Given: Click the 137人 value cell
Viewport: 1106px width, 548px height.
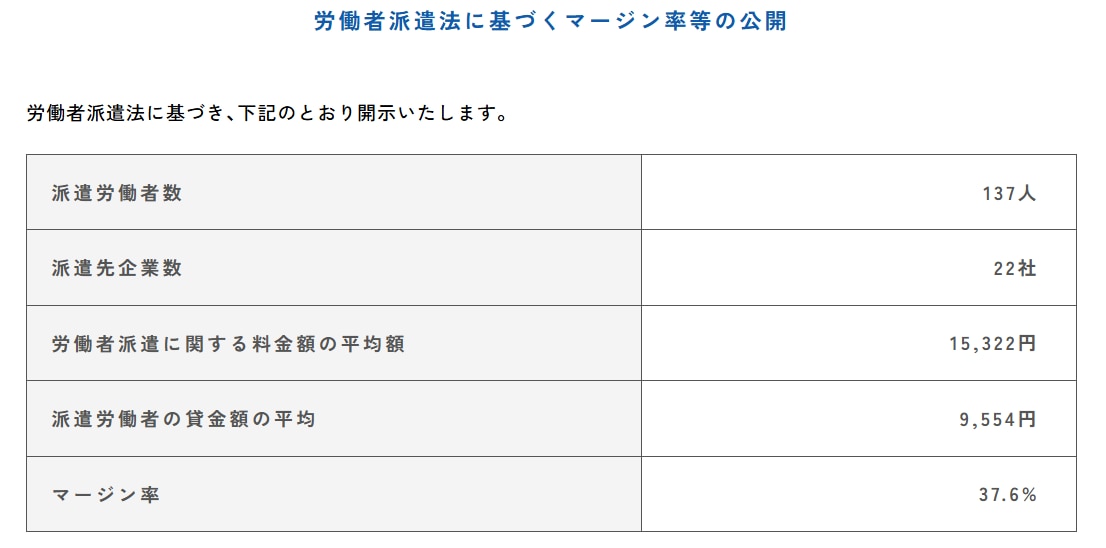Looking at the screenshot, I should (x=1008, y=193).
